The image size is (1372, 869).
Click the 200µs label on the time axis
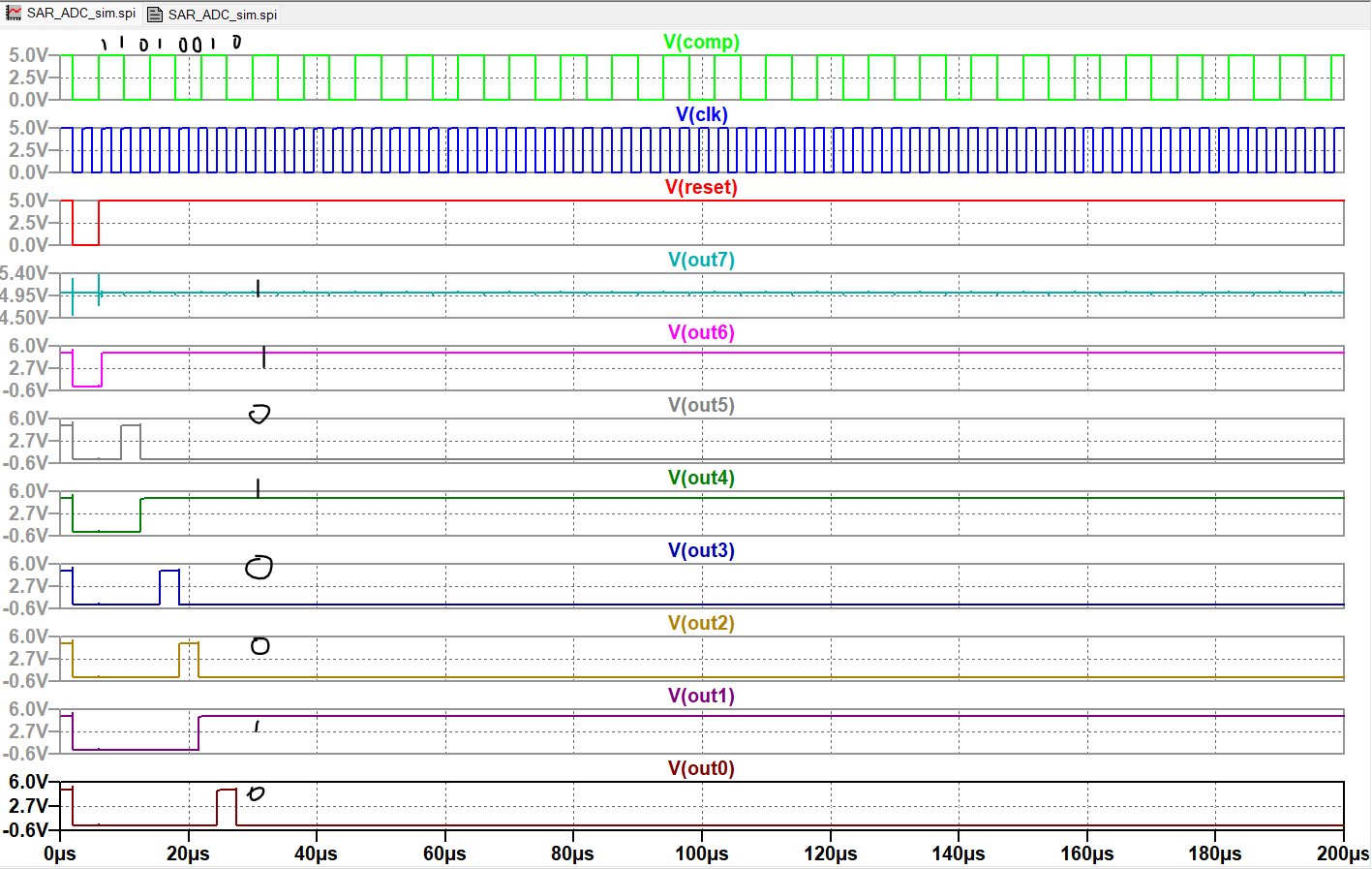coord(1342,853)
